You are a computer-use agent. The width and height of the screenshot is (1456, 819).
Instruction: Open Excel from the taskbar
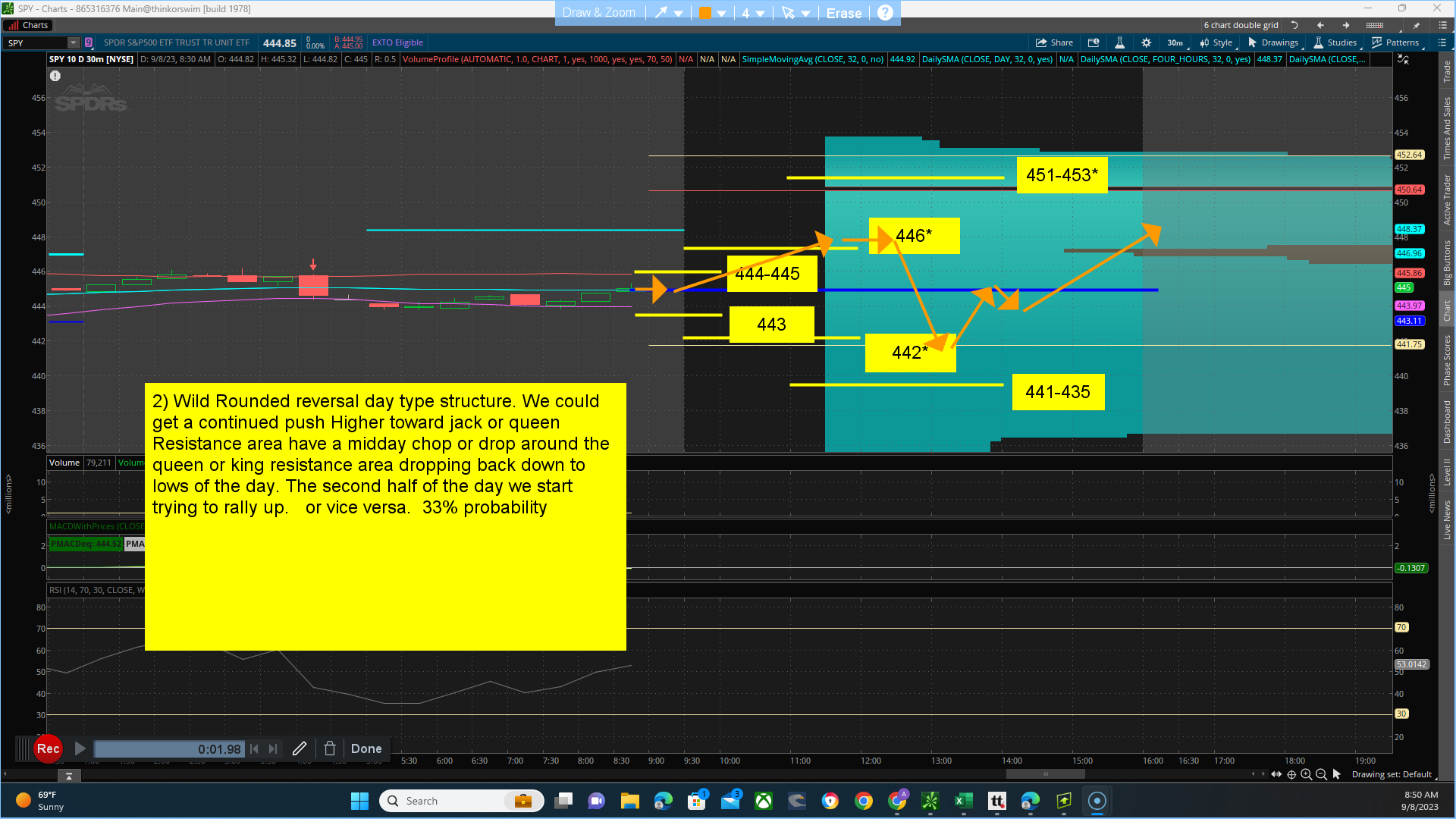tap(963, 801)
